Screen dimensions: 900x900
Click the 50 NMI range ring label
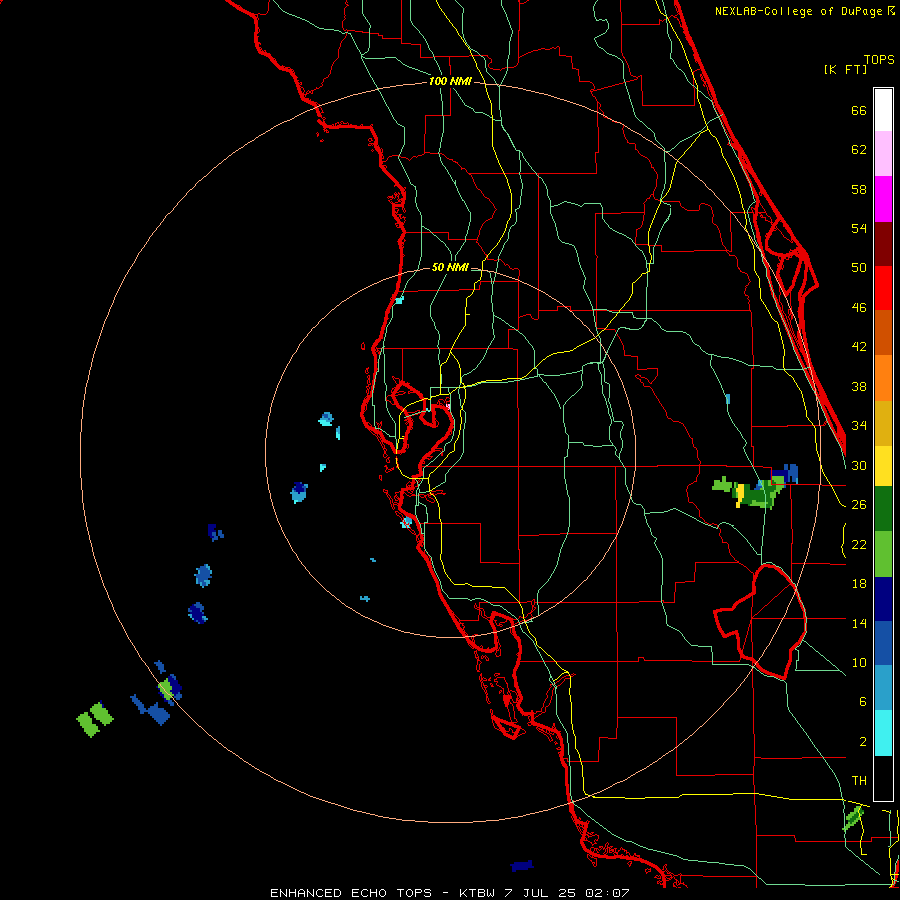point(450,267)
